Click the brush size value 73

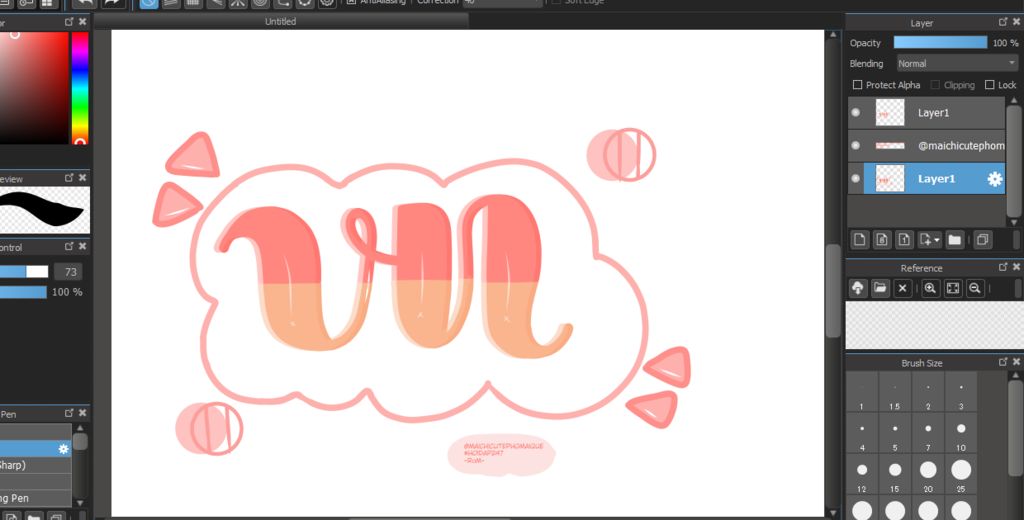click(x=68, y=272)
